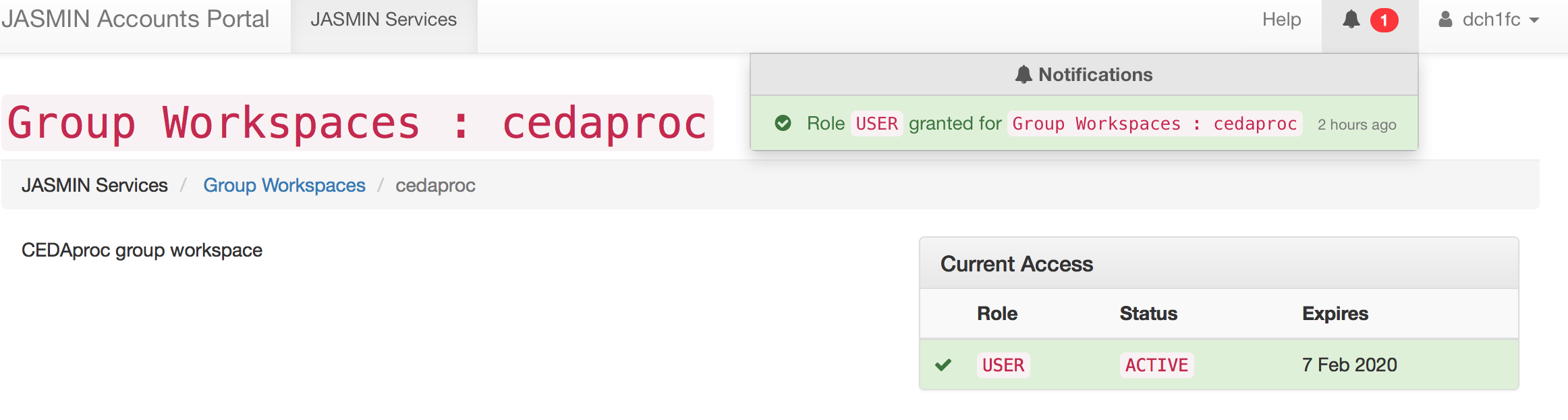Go to JASMIN Accounts Portal home
The height and width of the screenshot is (420, 1568).
pyautogui.click(x=135, y=19)
